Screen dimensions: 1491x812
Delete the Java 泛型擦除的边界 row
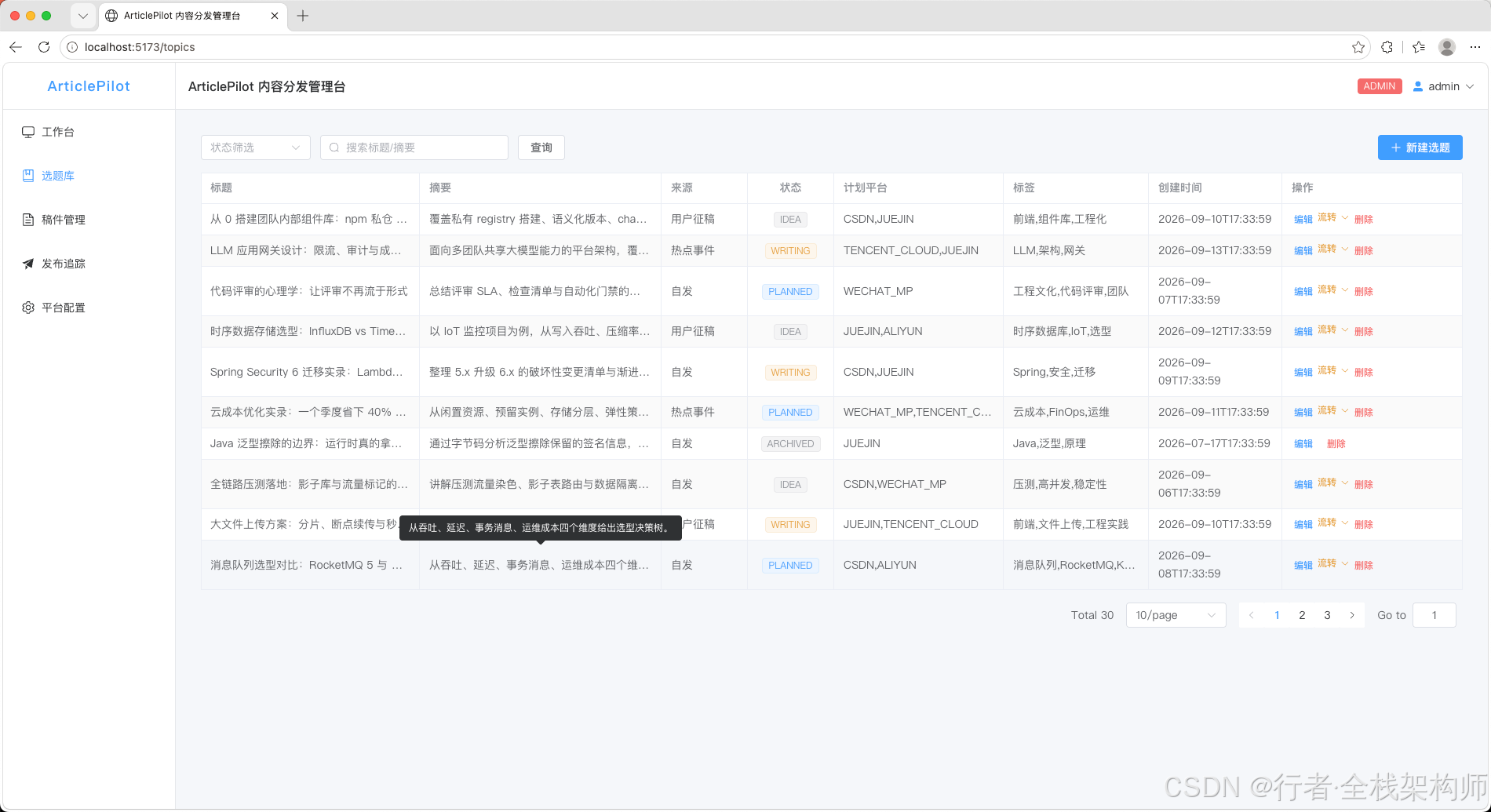1336,444
